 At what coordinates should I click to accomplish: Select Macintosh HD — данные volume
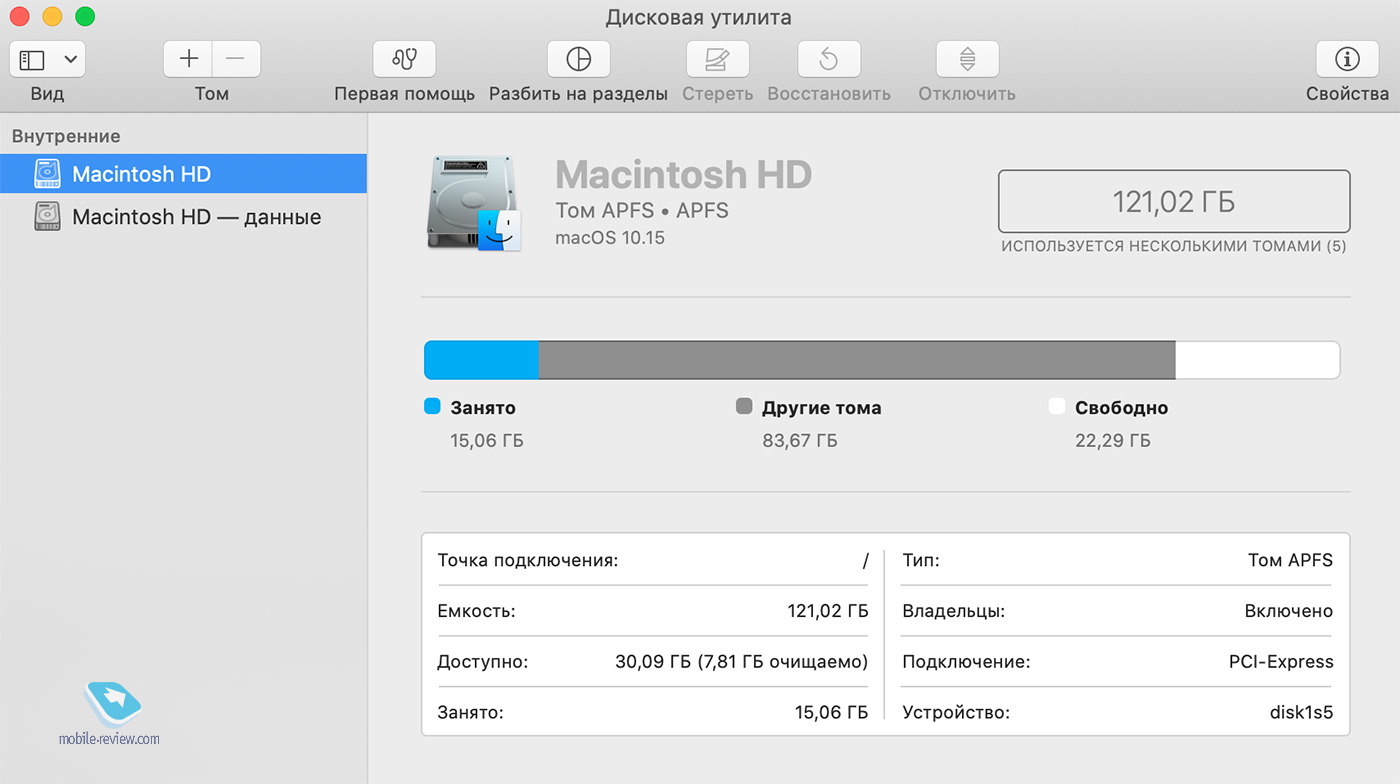pos(183,217)
